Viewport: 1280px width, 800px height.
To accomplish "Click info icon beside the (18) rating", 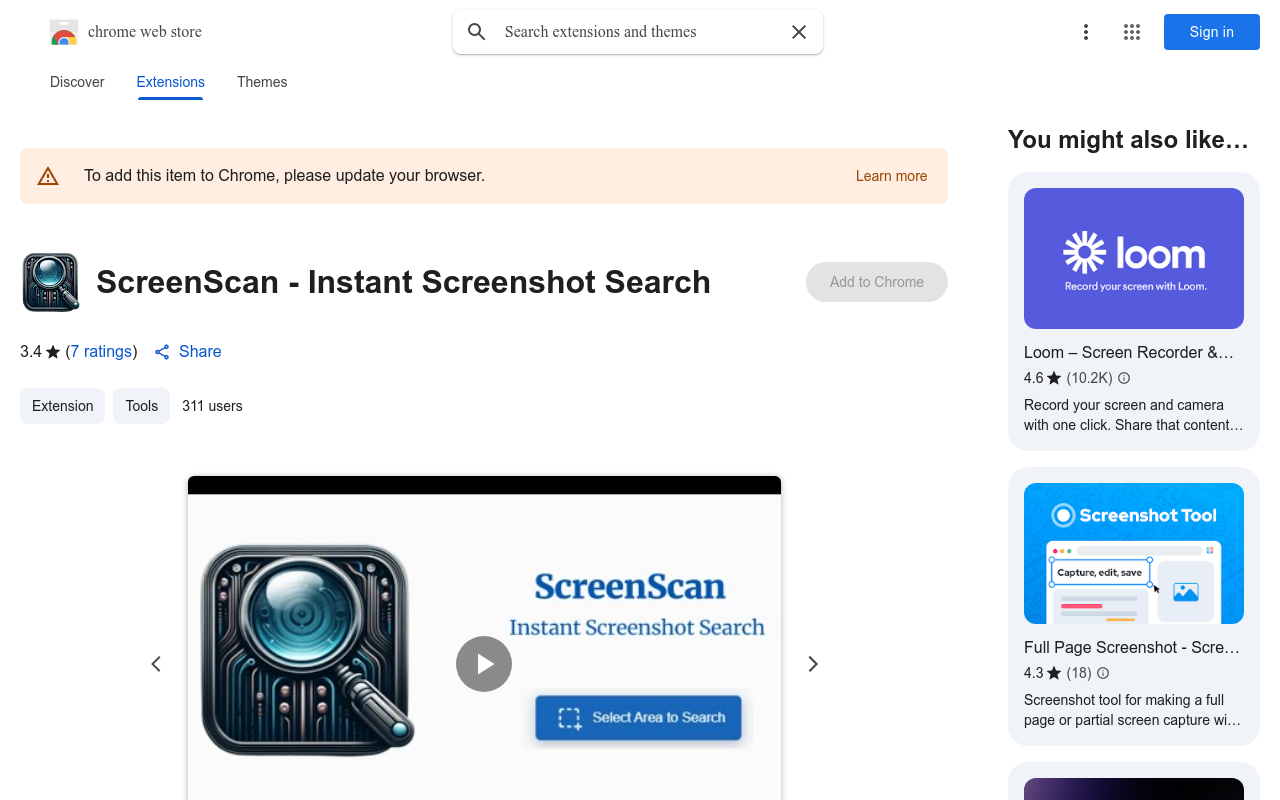I will point(1103,673).
